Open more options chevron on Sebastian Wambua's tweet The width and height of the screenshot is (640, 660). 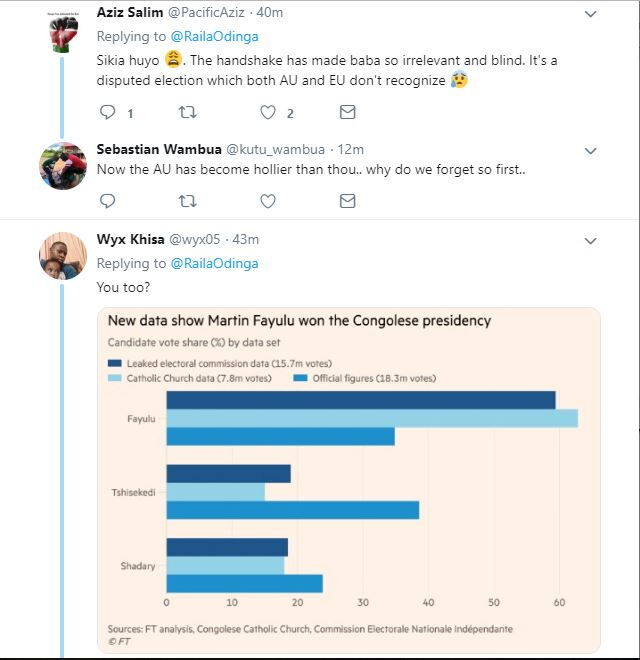point(591,151)
